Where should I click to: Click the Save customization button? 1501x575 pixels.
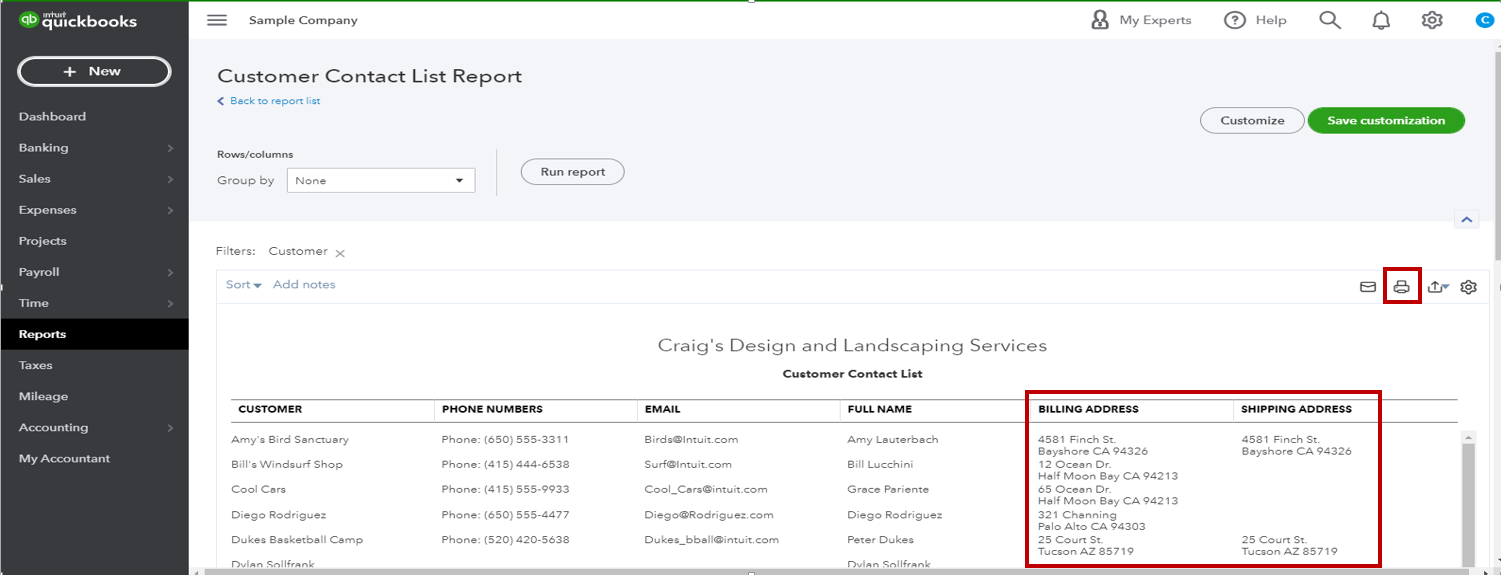tap(1385, 121)
